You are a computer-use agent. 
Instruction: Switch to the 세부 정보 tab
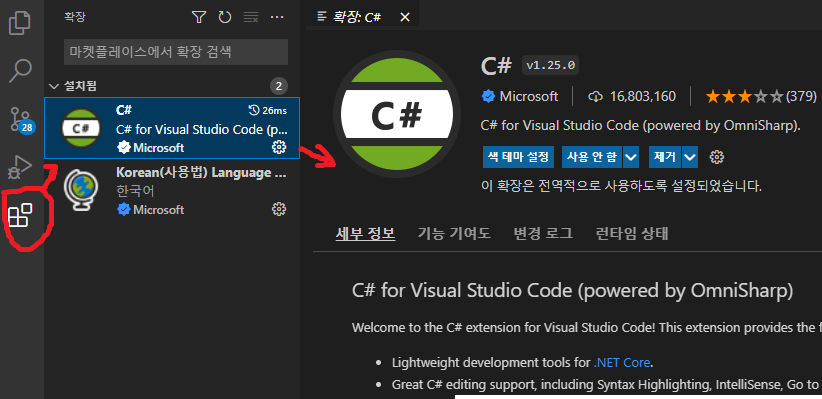tap(365, 233)
